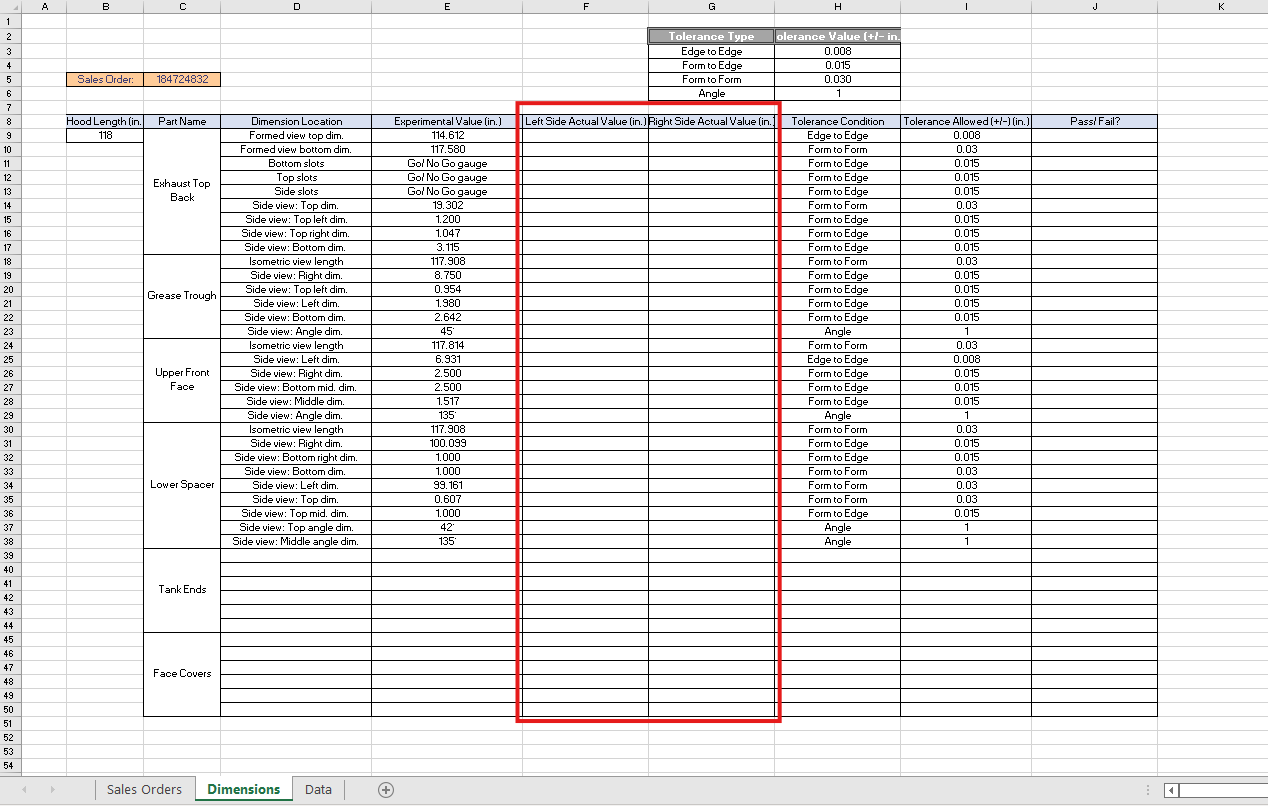1268x806 pixels.
Task: Click the Tolerance Condition header cell
Action: point(837,121)
